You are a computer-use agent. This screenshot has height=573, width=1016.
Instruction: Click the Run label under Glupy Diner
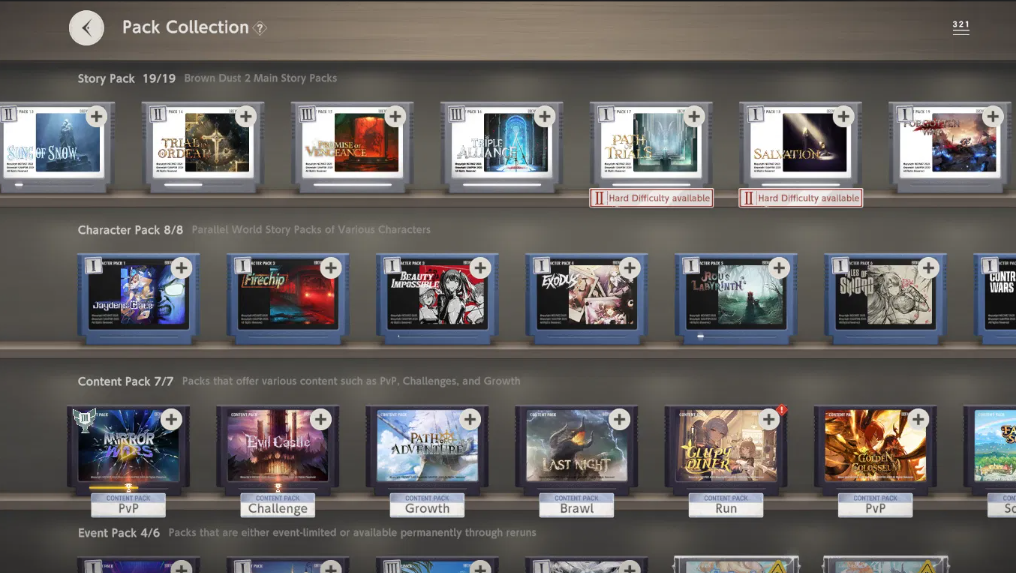[726, 505]
